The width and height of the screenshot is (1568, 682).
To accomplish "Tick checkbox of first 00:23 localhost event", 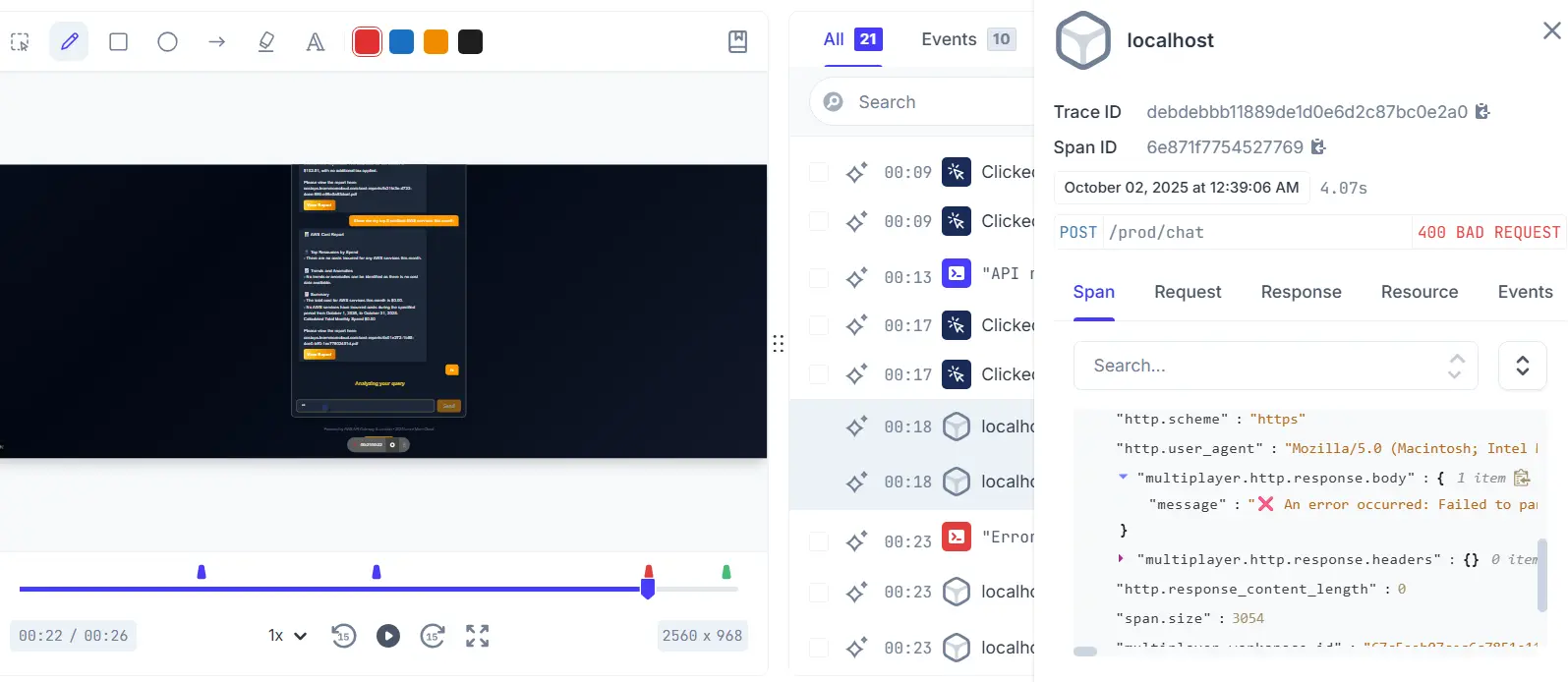I will click(819, 593).
